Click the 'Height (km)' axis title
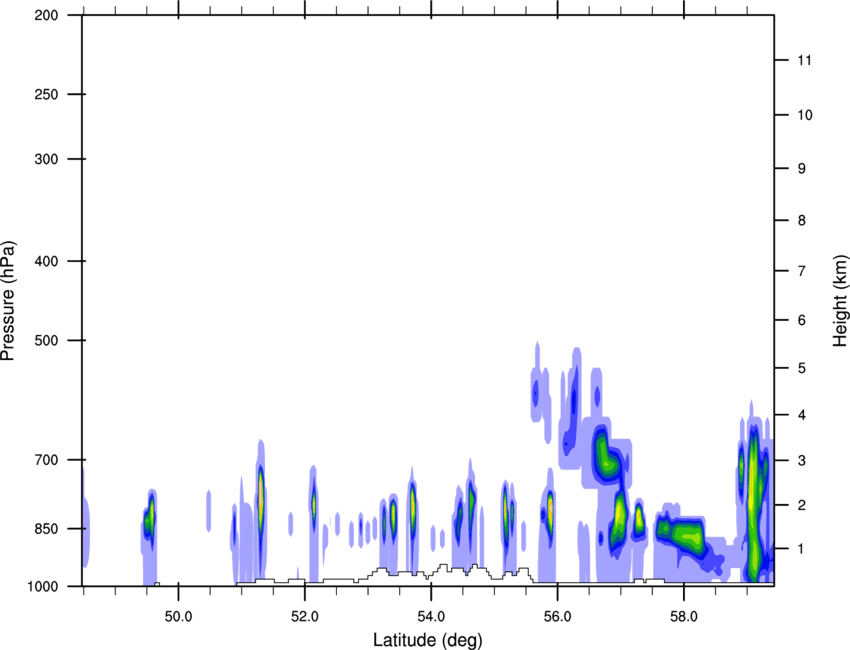 (x=840, y=300)
